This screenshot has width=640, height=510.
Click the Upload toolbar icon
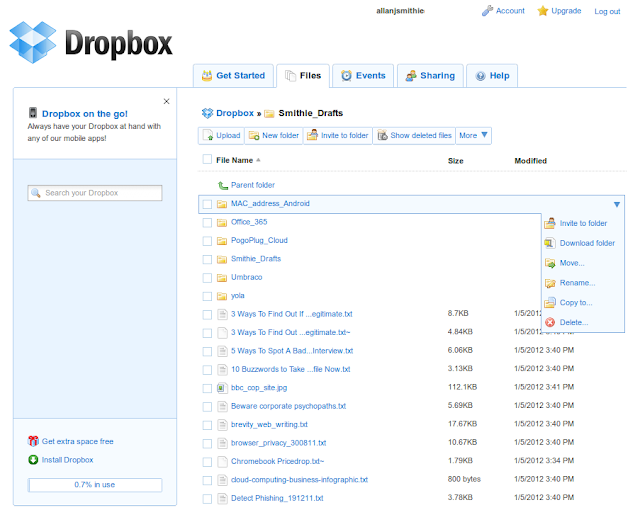[208, 135]
